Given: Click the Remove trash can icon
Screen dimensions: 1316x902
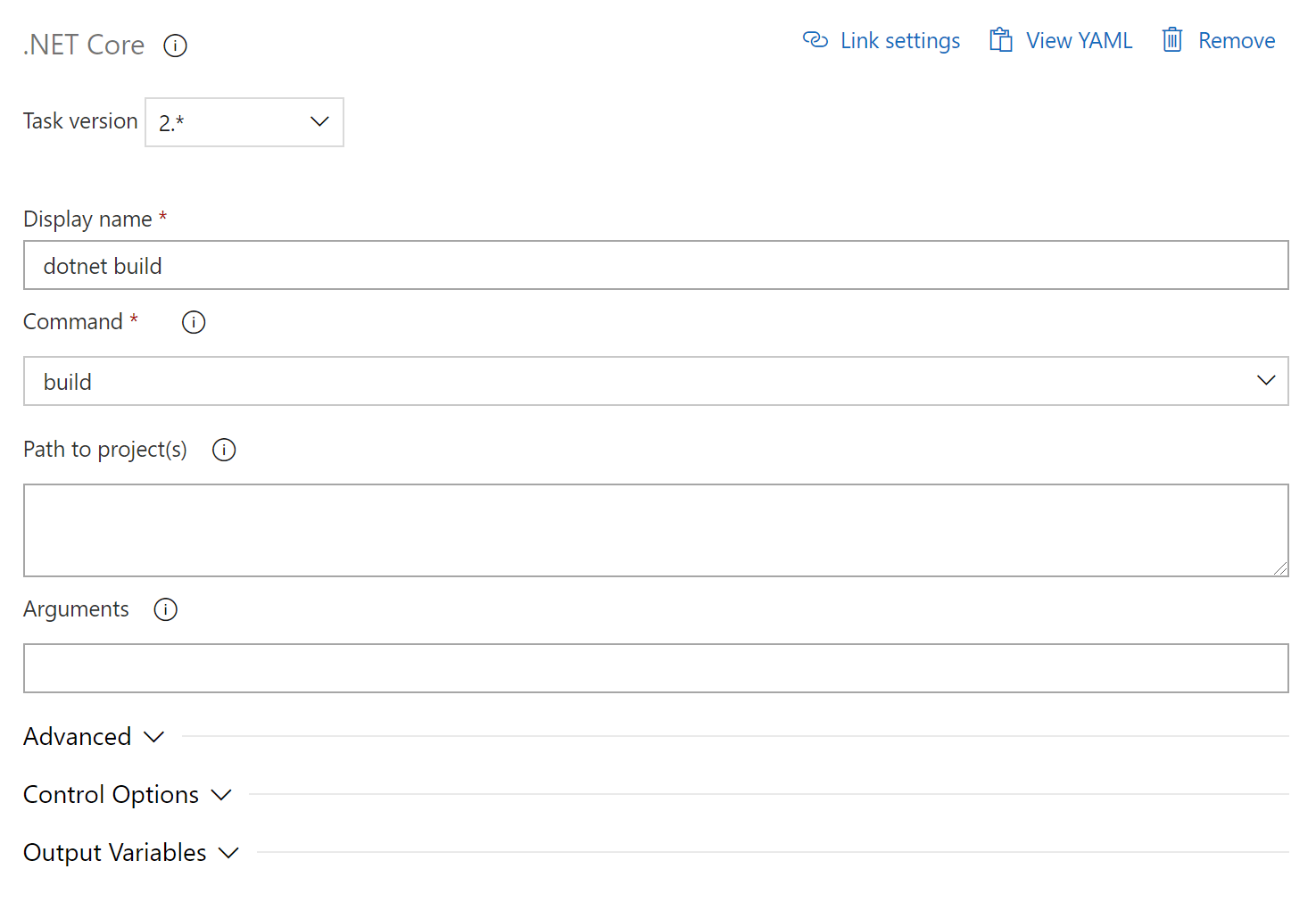Looking at the screenshot, I should [1171, 40].
